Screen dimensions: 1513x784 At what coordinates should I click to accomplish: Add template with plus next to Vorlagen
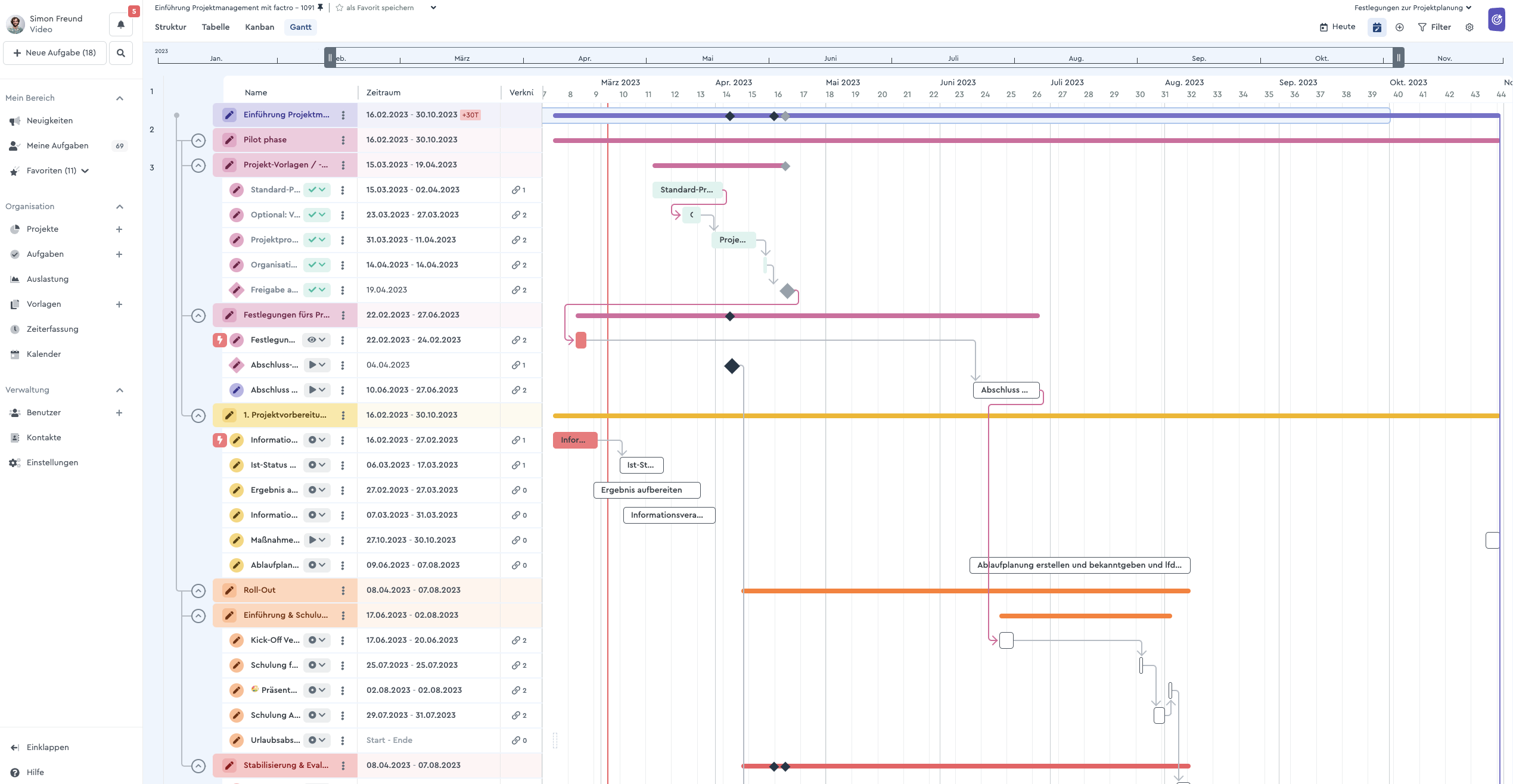pos(119,304)
